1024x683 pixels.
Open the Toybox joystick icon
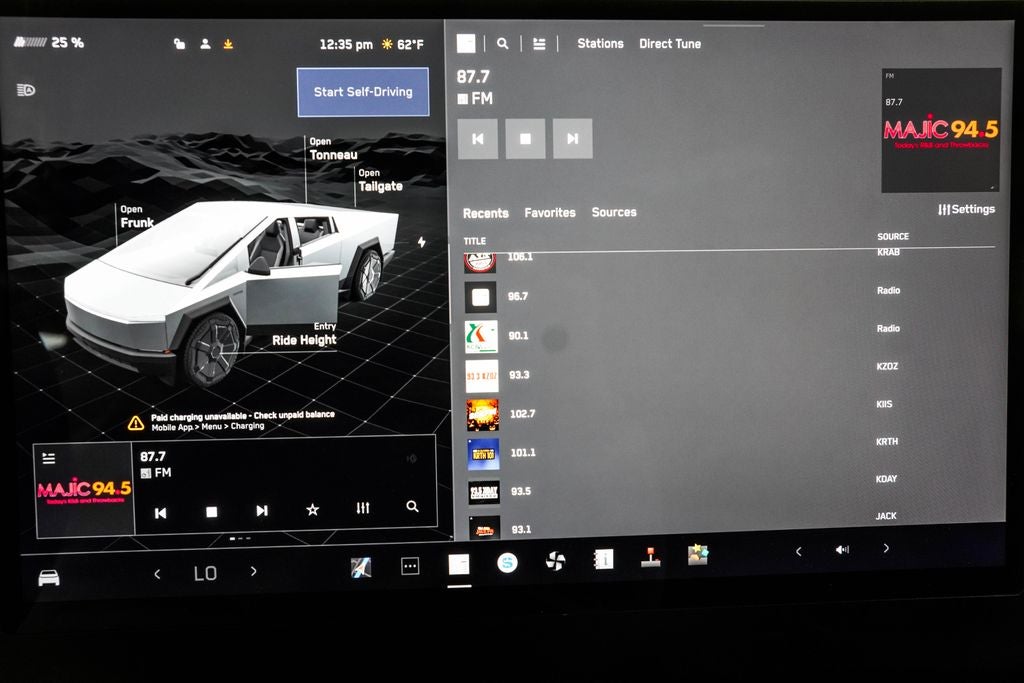(x=650, y=558)
